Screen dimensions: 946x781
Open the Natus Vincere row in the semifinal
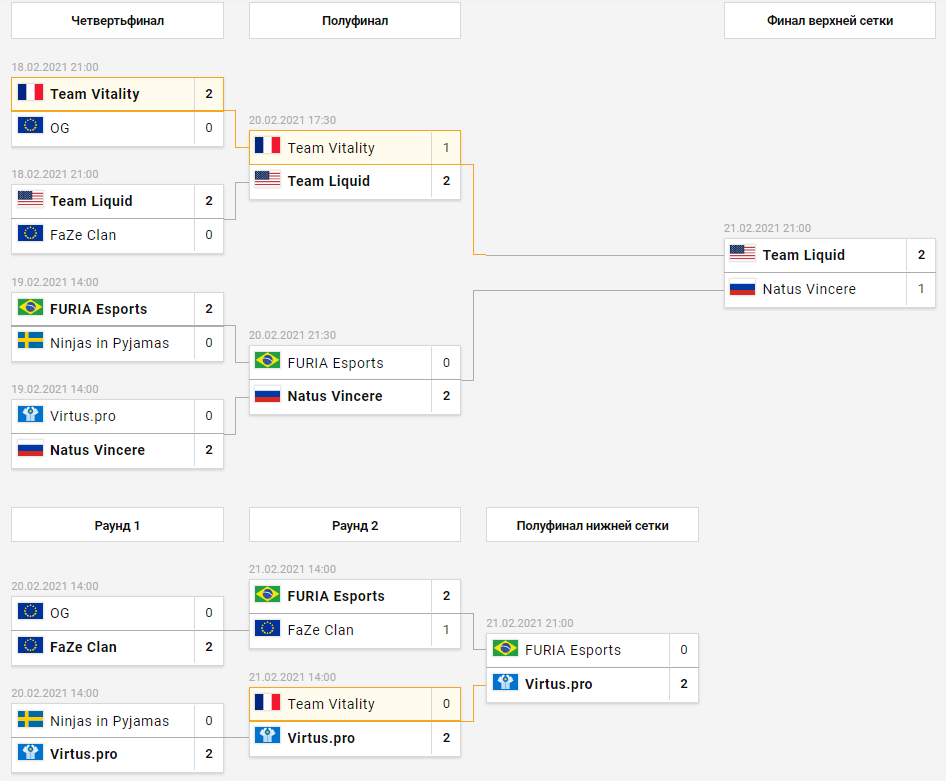click(355, 397)
